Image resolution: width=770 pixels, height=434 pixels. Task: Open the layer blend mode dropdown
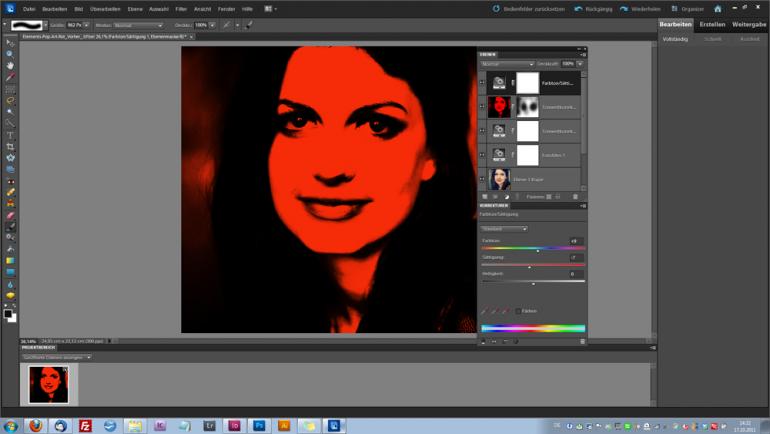507,64
